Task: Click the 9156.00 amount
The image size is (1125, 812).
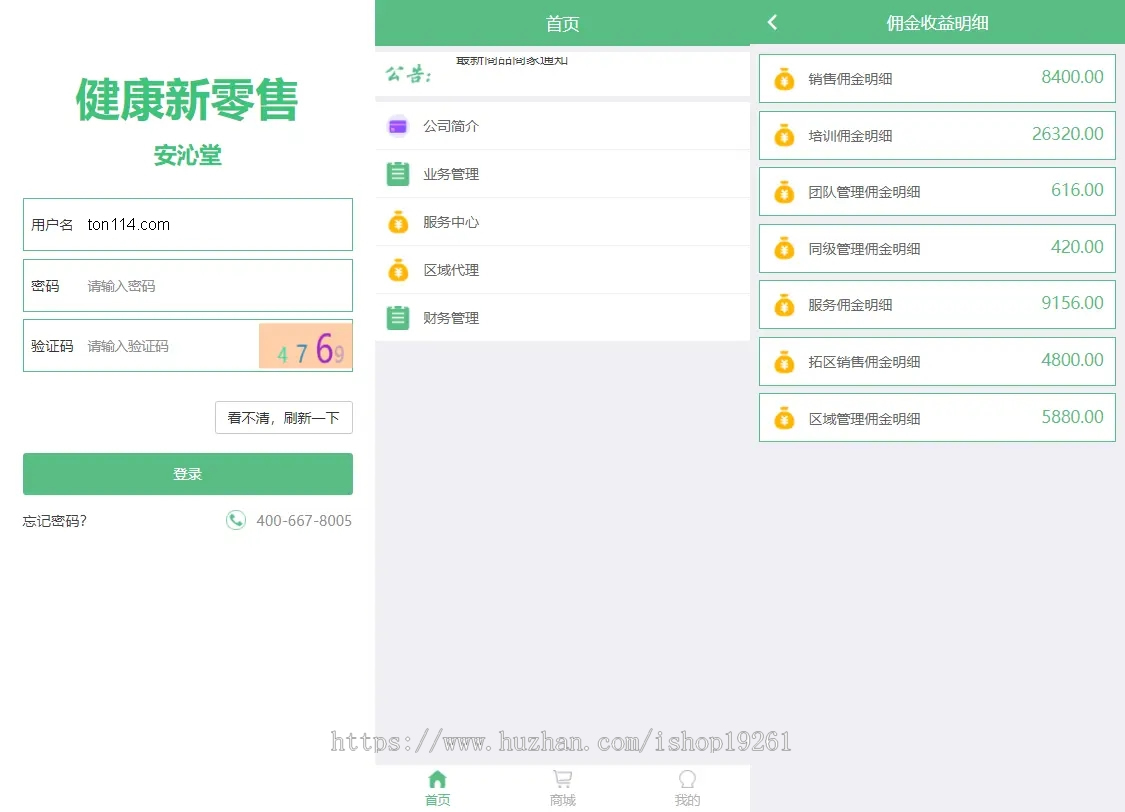Action: pyautogui.click(x=1072, y=303)
